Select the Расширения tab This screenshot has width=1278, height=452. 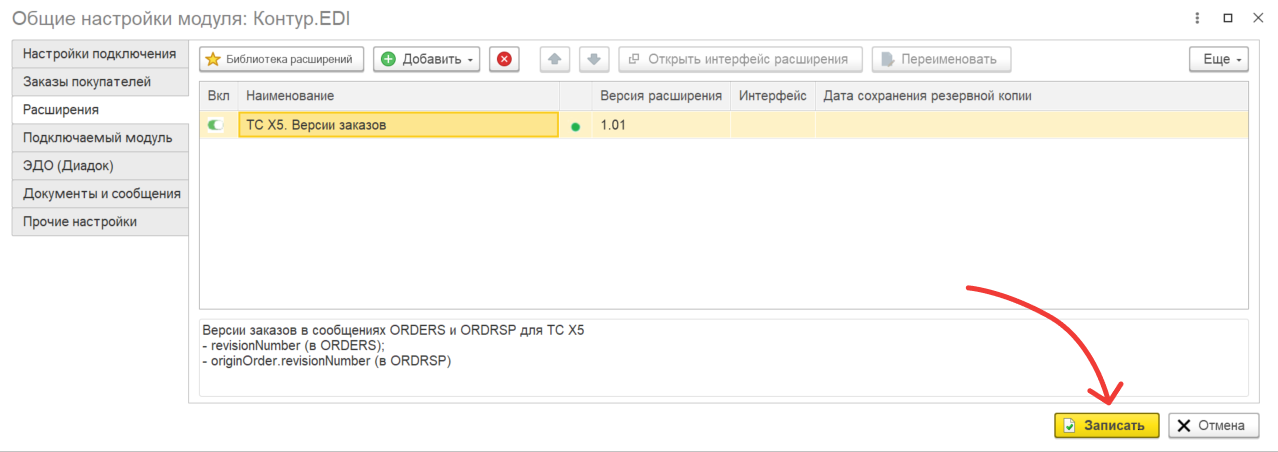(100, 110)
